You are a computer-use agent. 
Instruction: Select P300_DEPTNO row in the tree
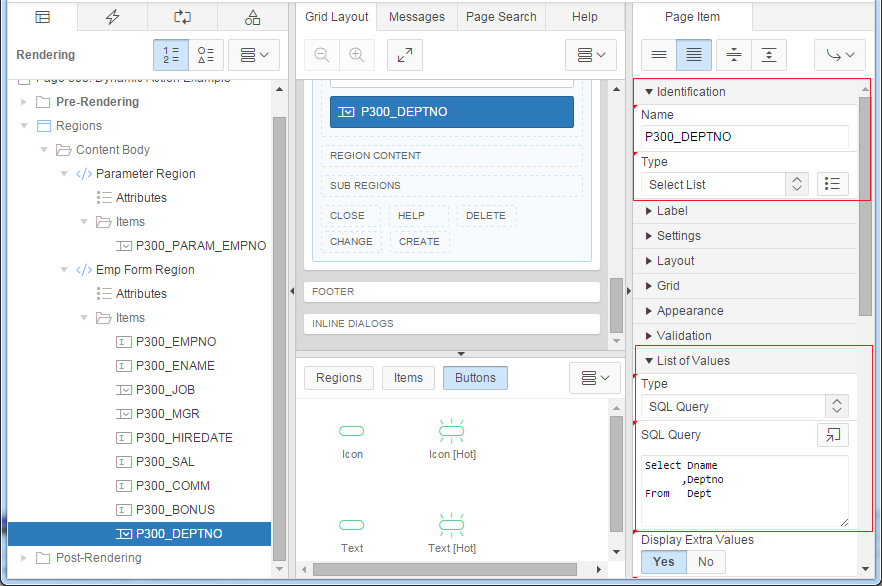pyautogui.click(x=140, y=534)
